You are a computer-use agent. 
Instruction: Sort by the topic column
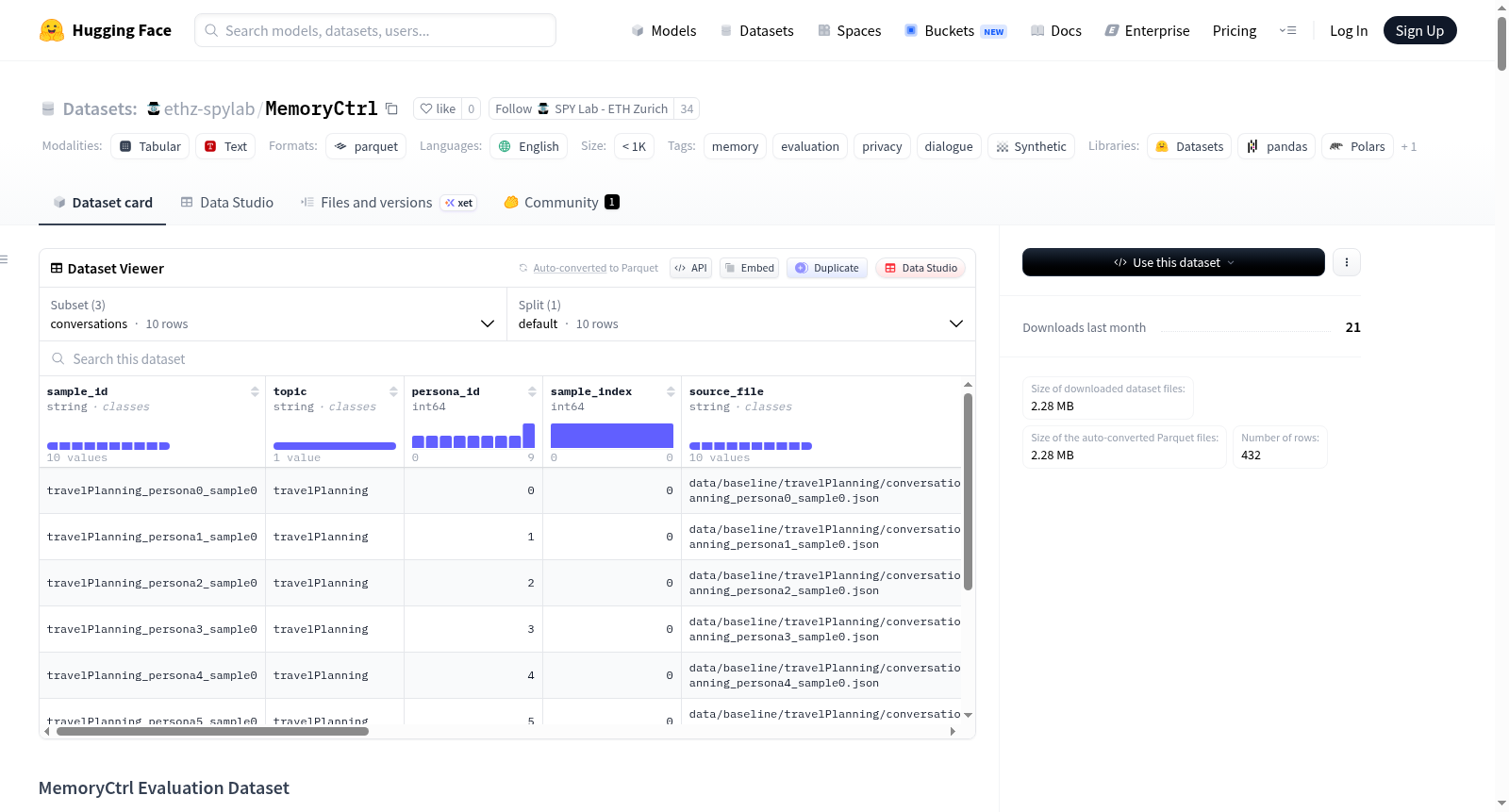(393, 391)
